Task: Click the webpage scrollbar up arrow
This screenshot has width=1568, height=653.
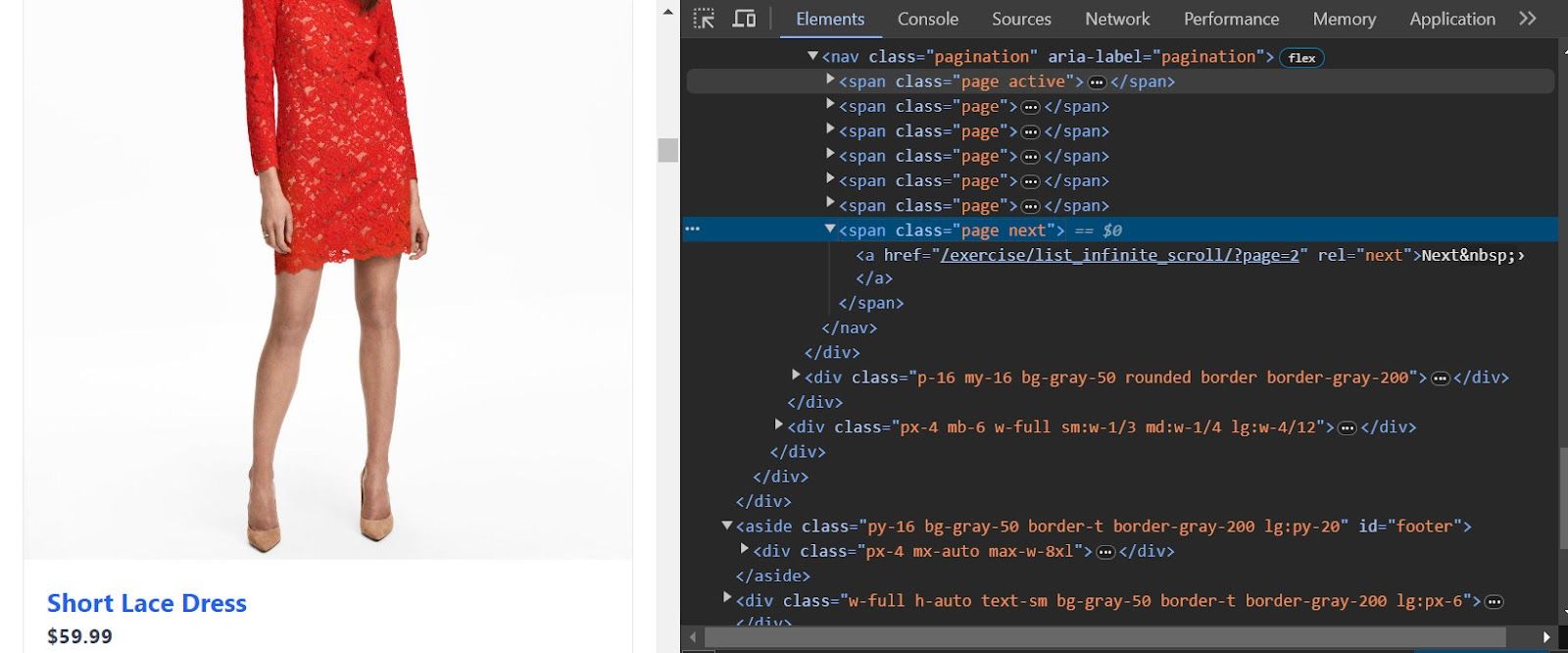Action: click(668, 12)
